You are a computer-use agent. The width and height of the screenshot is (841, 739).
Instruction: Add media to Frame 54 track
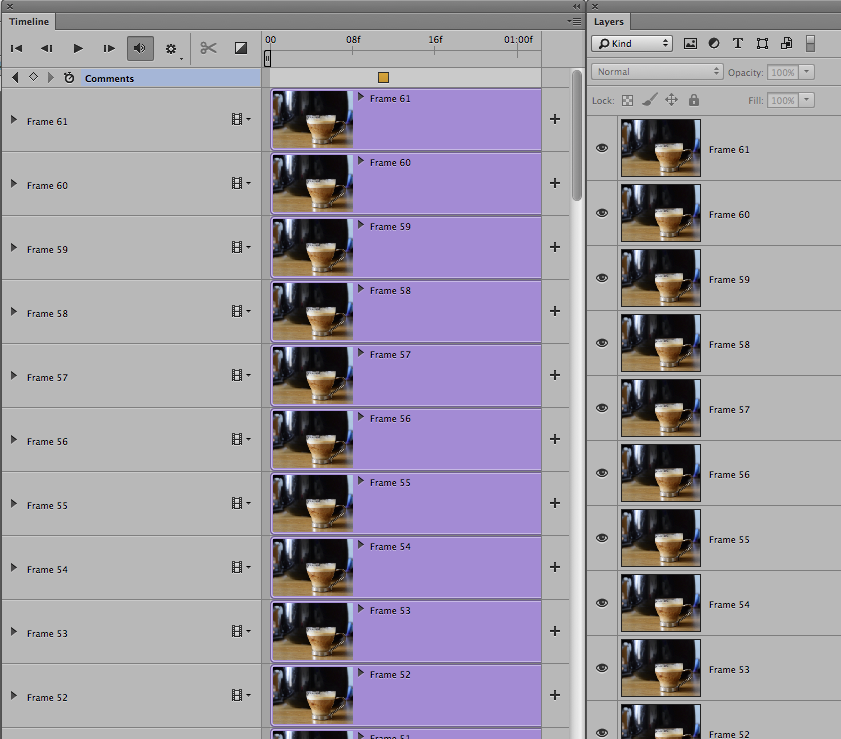[555, 567]
